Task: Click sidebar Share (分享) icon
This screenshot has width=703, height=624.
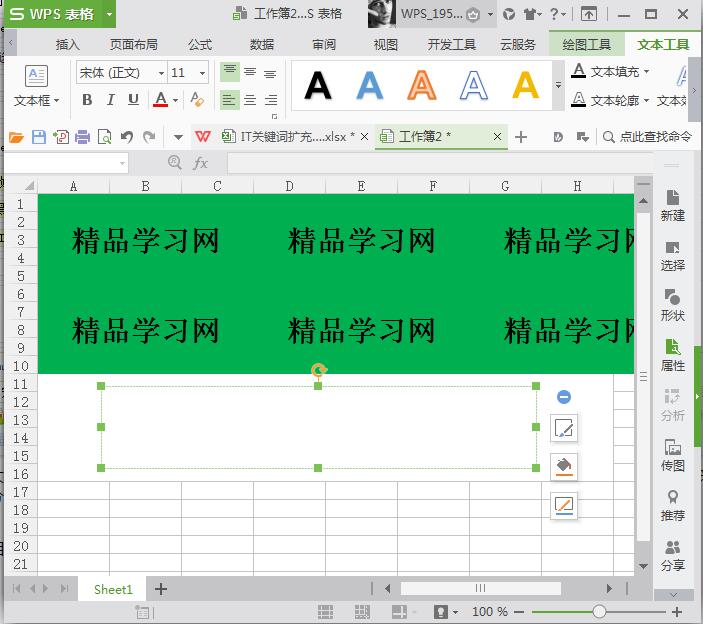Action: 673,555
